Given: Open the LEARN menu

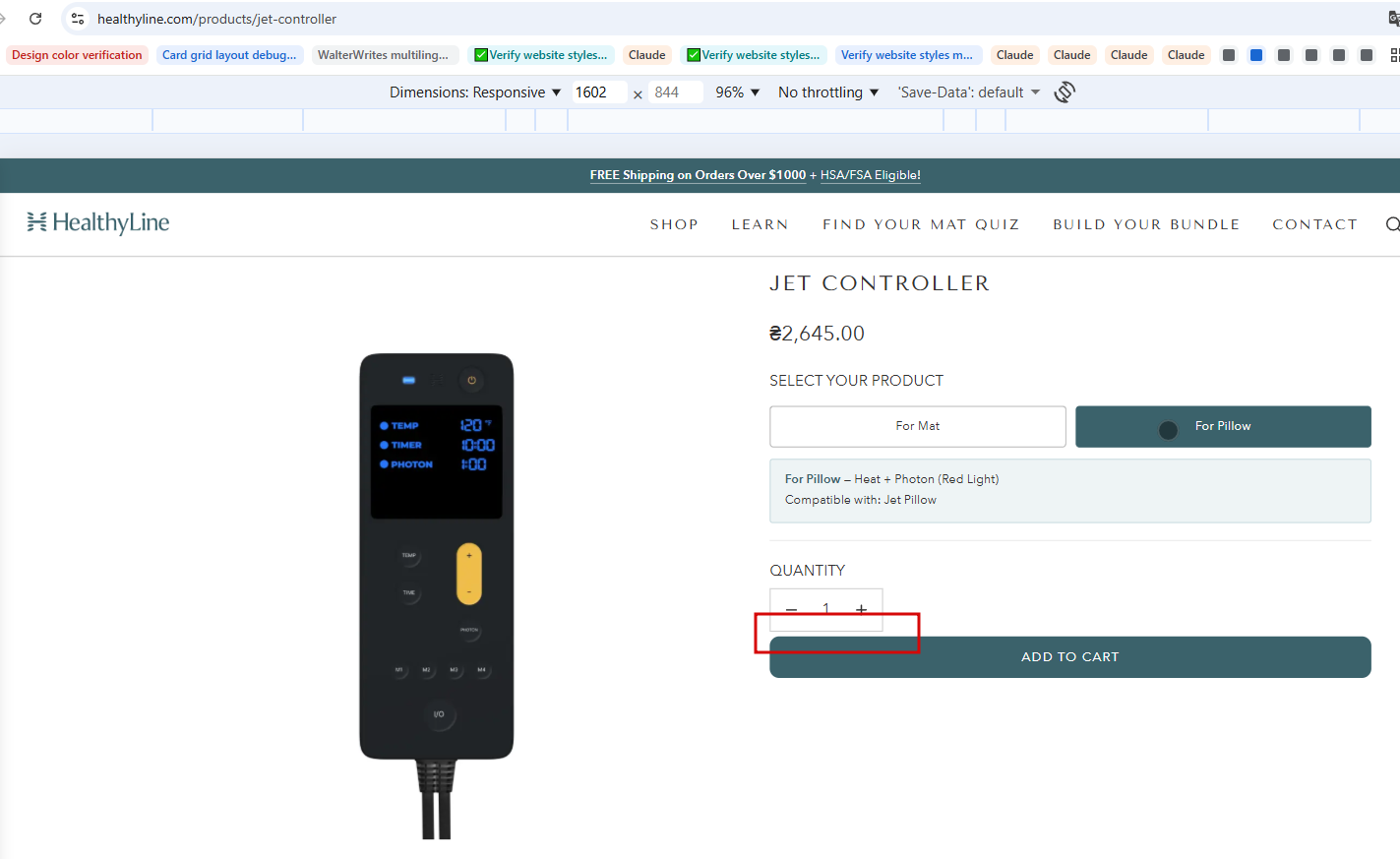Looking at the screenshot, I should 761,224.
